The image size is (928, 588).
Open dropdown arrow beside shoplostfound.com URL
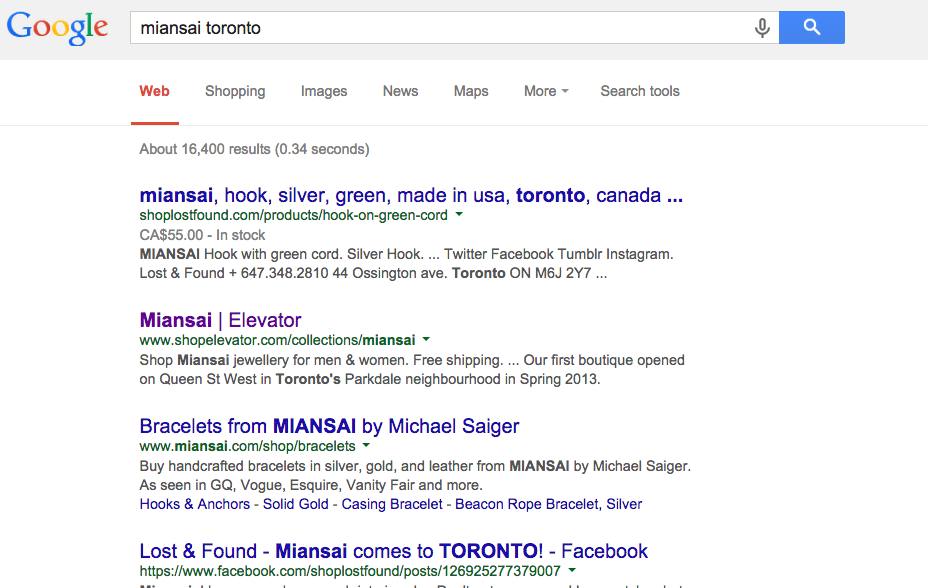click(x=459, y=215)
